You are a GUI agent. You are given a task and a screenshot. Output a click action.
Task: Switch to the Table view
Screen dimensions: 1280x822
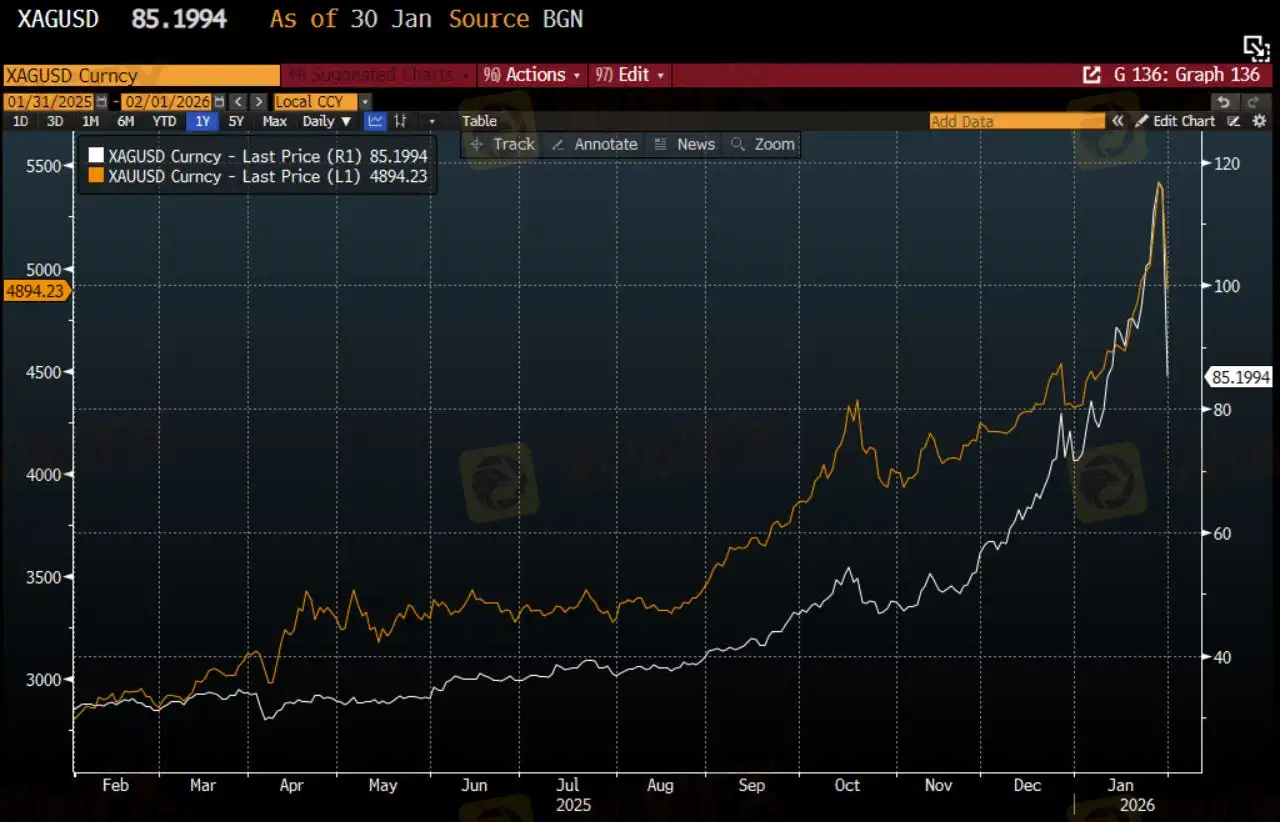pos(479,121)
